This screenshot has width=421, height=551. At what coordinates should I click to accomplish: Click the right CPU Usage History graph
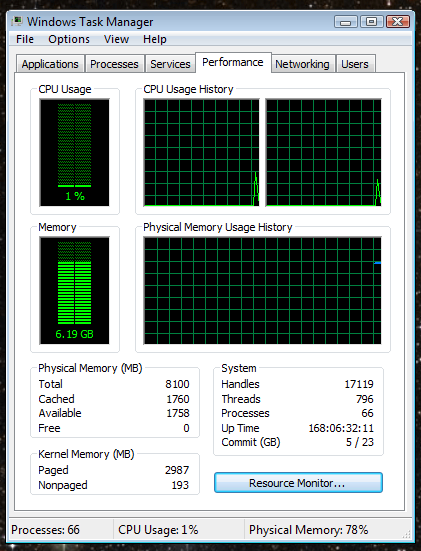[x=324, y=153]
